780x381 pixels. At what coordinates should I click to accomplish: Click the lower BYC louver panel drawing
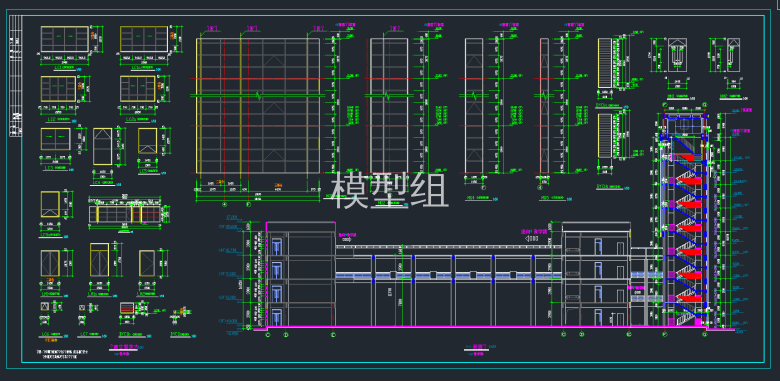click(x=605, y=136)
